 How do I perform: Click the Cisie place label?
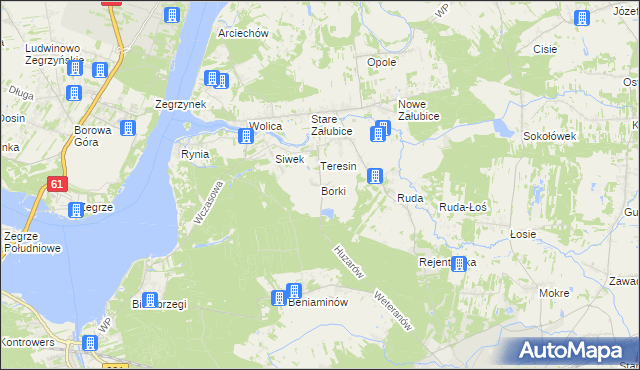(545, 49)
